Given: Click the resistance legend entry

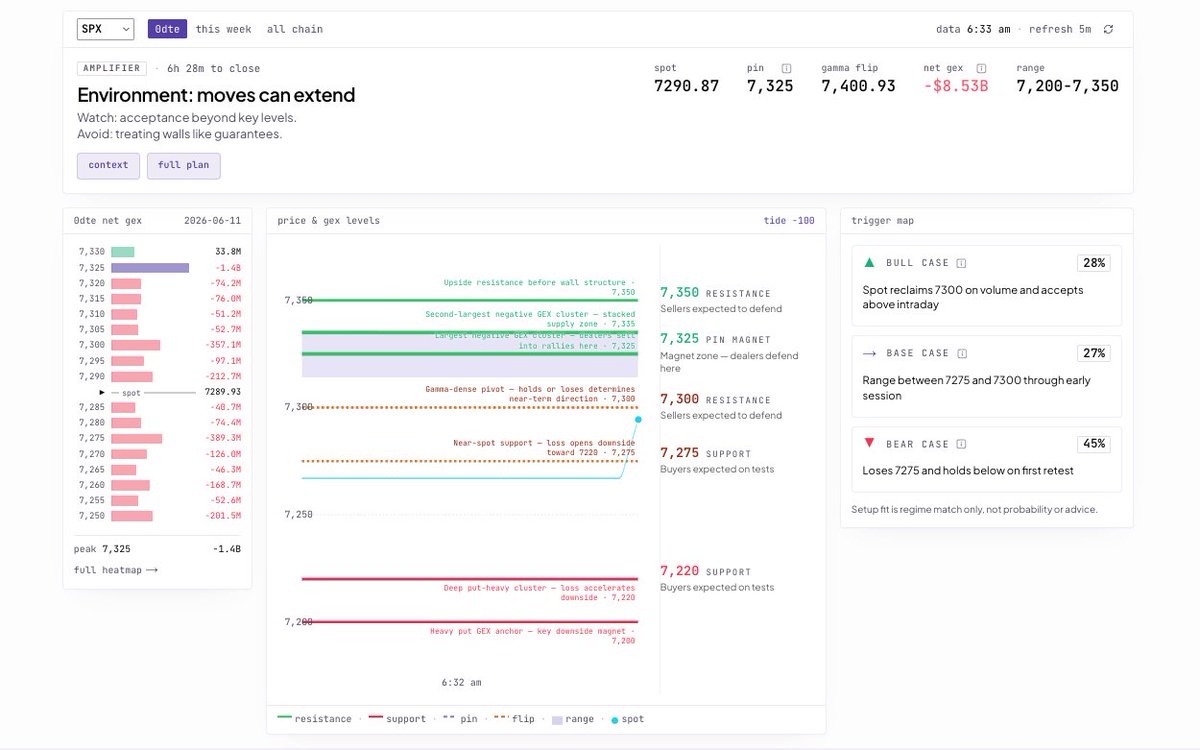Looking at the screenshot, I should (x=314, y=719).
